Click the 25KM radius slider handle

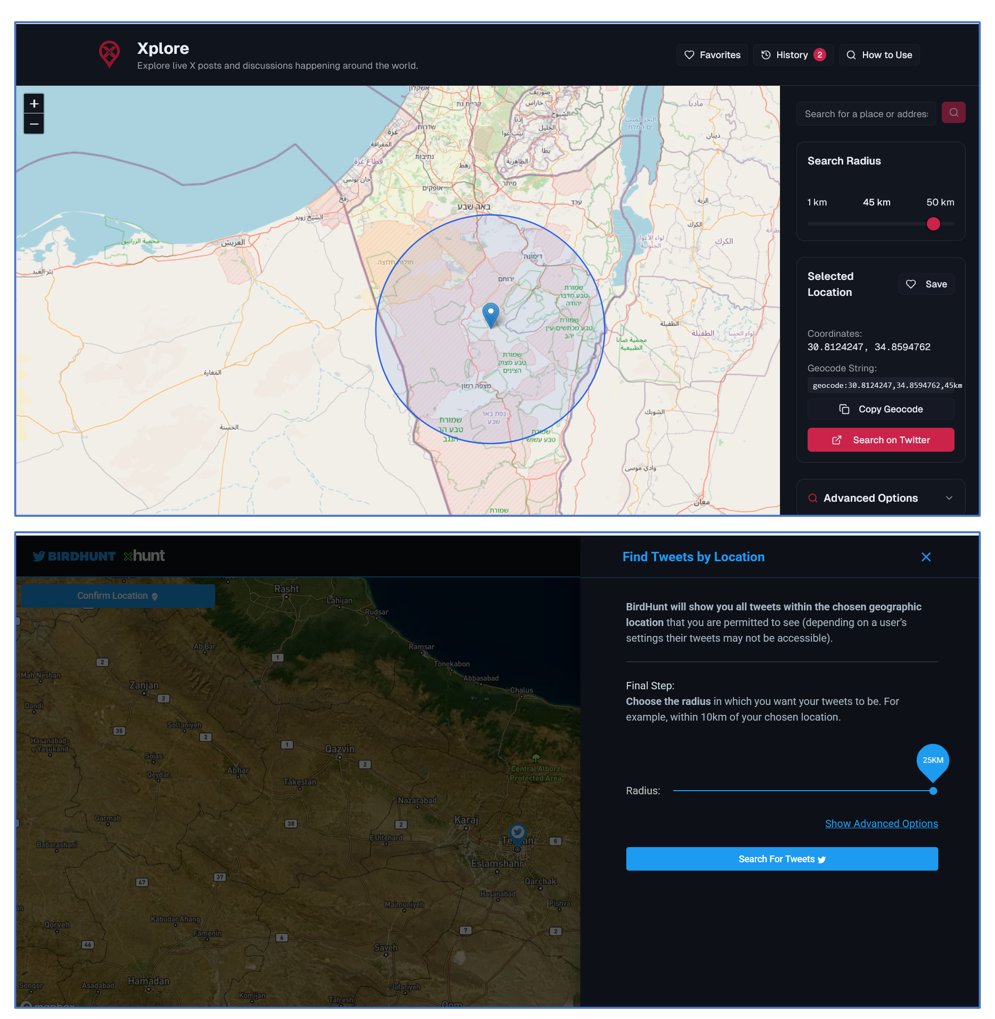click(x=933, y=791)
